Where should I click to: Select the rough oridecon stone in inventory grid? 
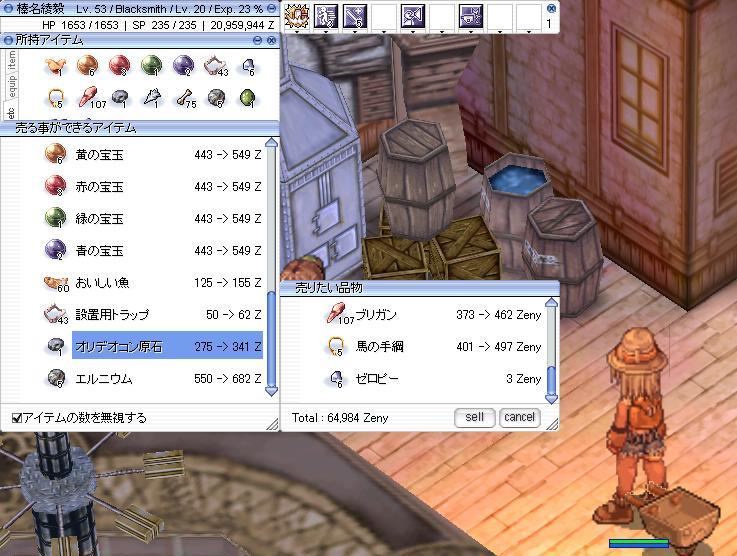120,98
